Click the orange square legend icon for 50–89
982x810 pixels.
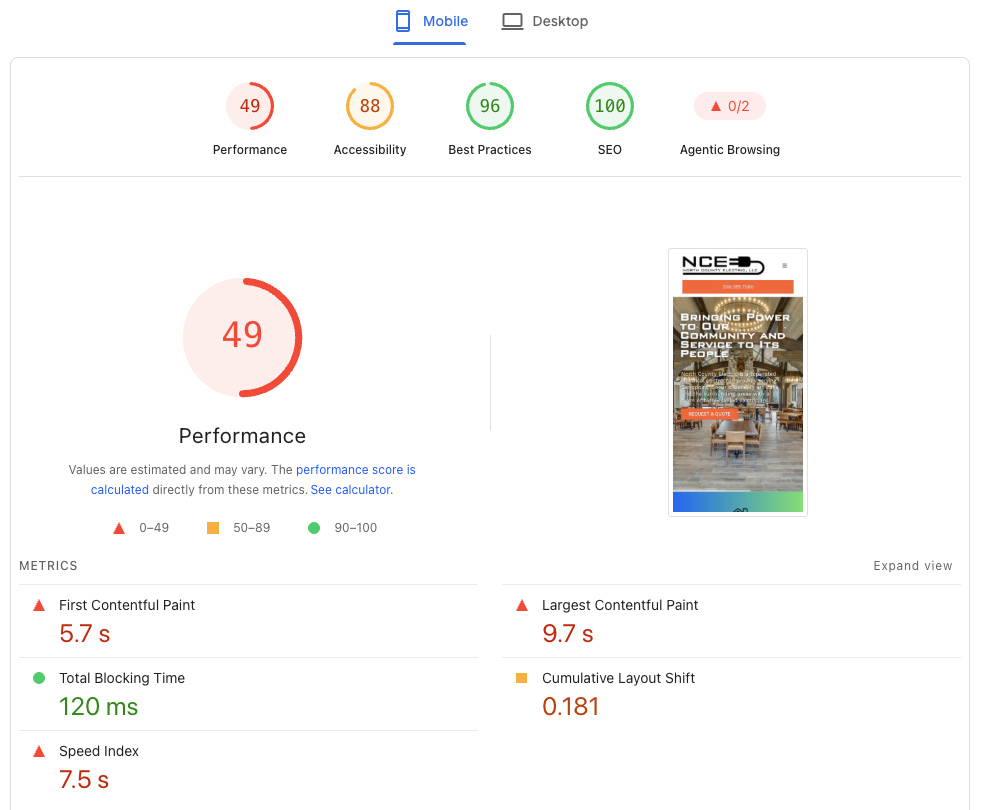click(213, 528)
